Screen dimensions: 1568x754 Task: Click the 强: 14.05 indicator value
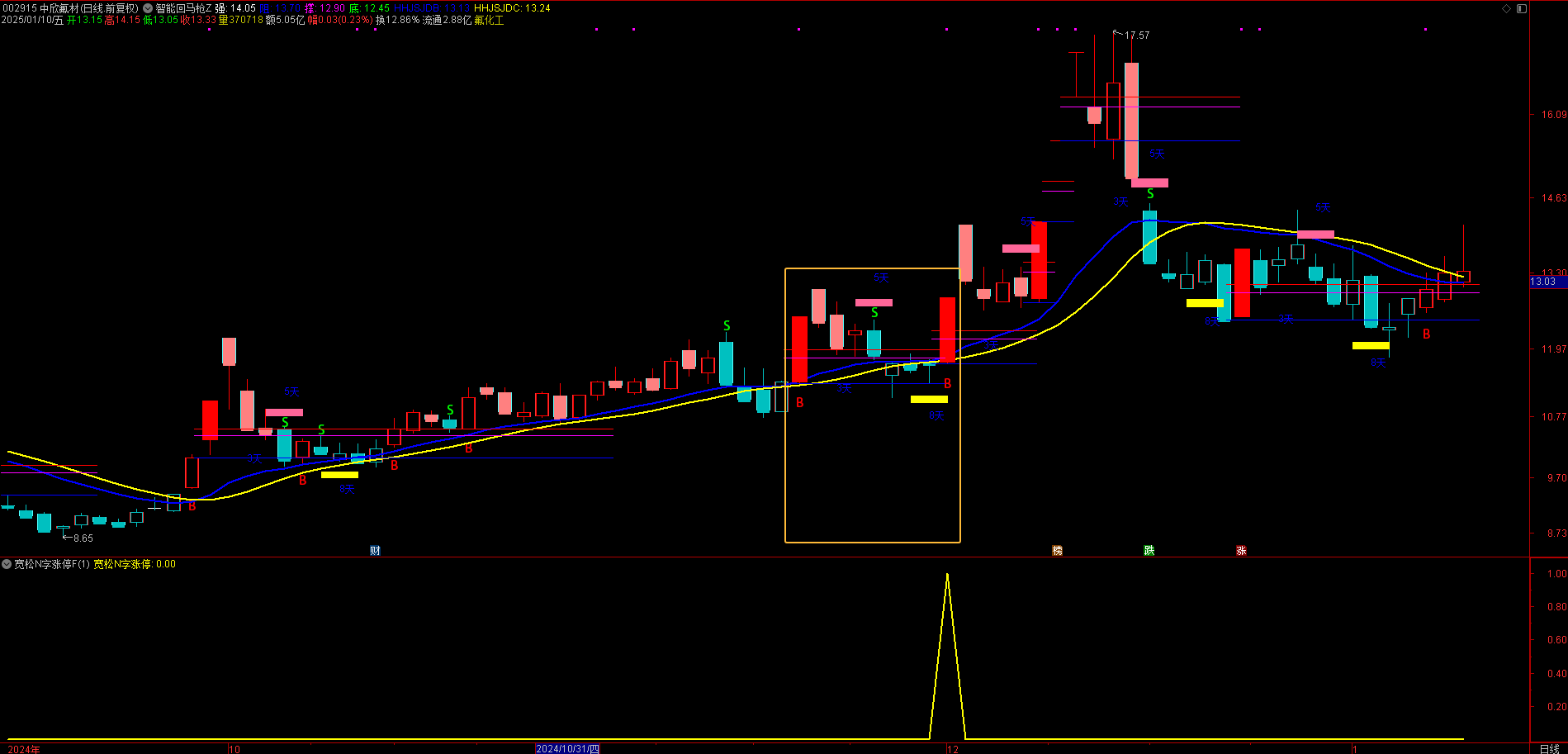click(235, 8)
